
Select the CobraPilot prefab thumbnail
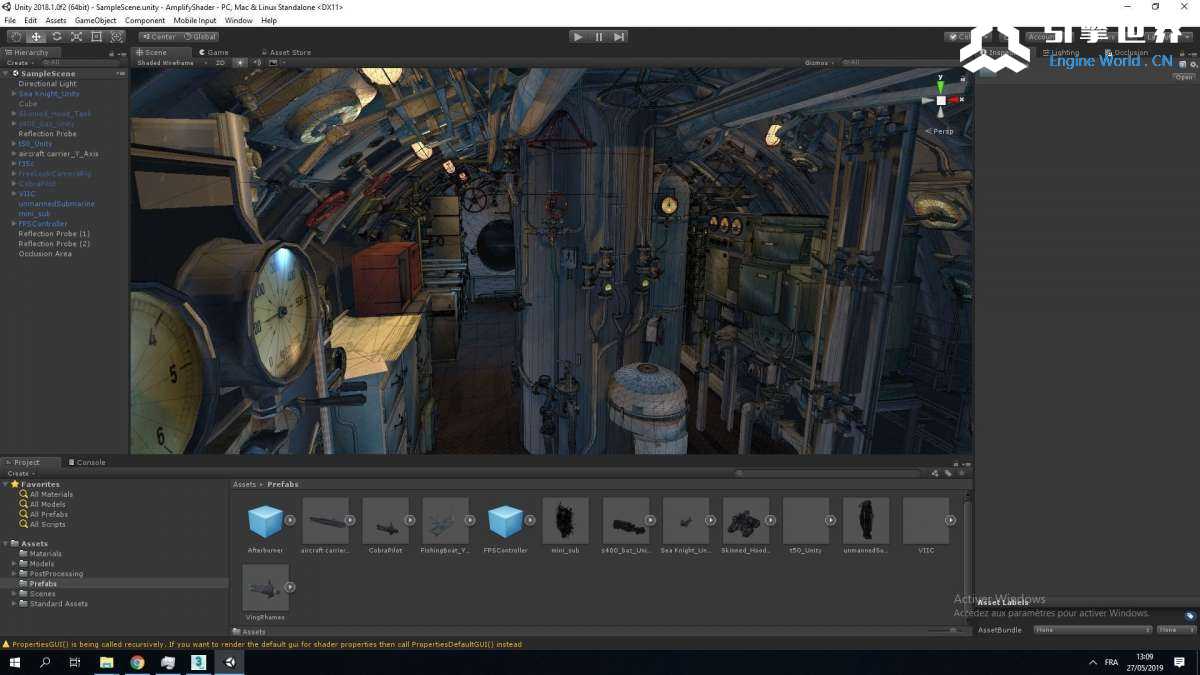pos(386,521)
